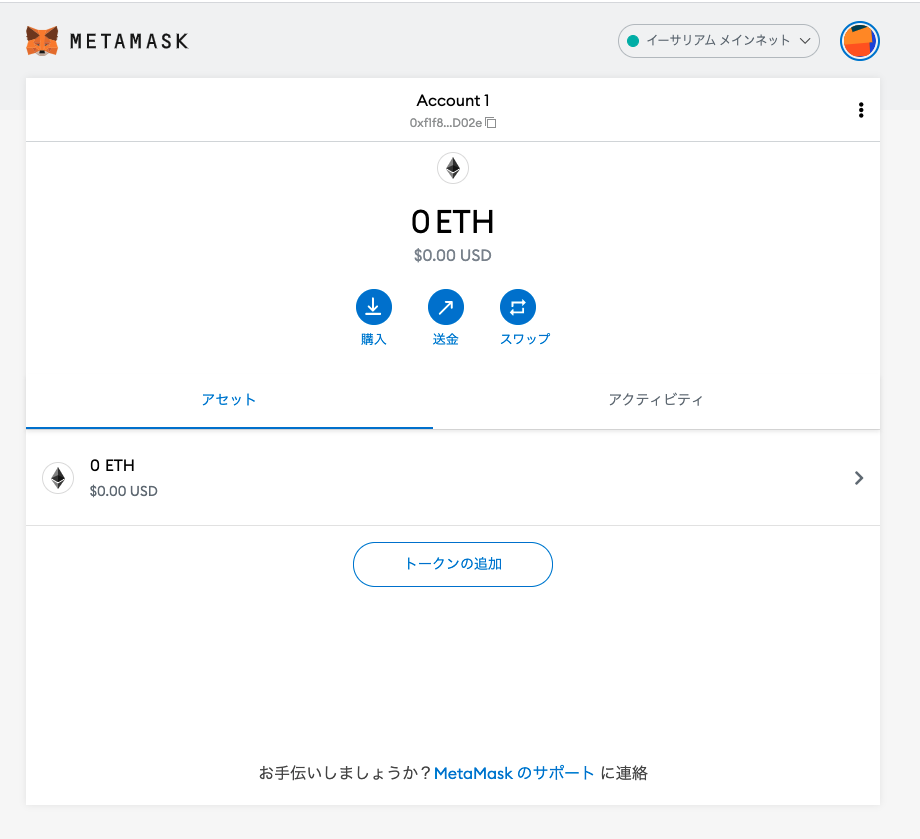
Task: Expand the ETH asset row chevron
Action: (x=858, y=478)
